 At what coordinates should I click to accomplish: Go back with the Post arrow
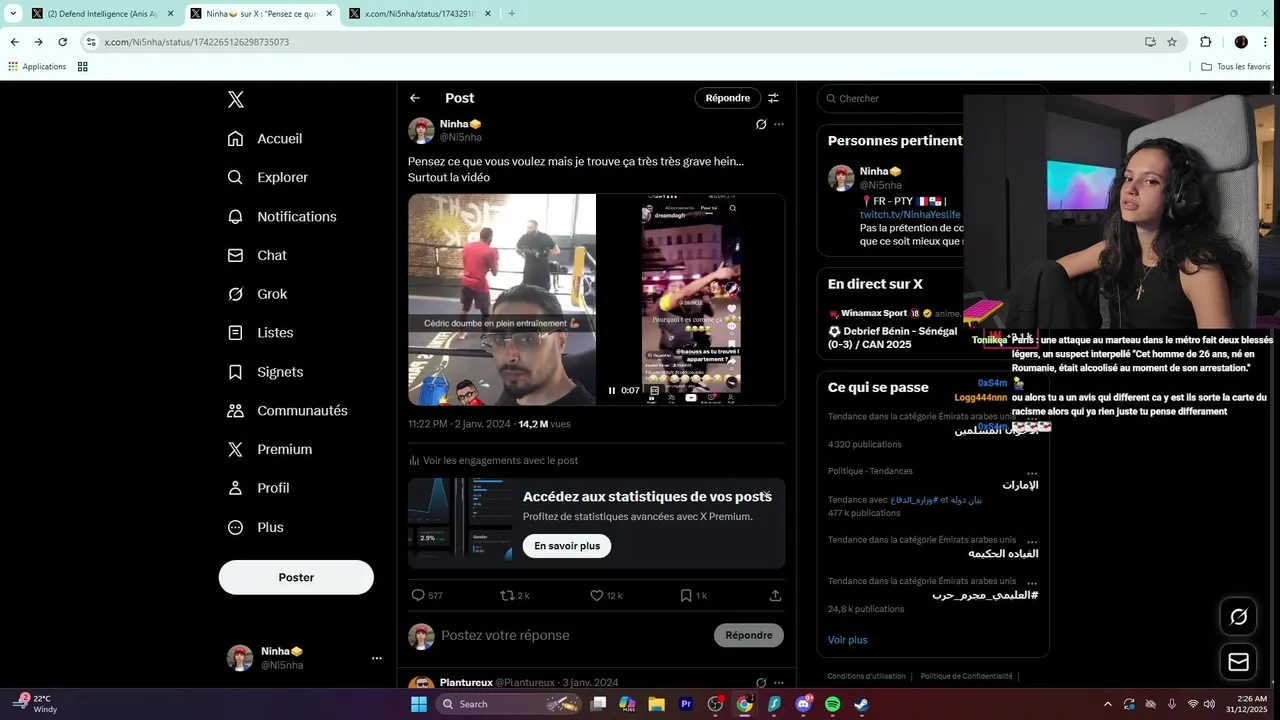coord(415,98)
